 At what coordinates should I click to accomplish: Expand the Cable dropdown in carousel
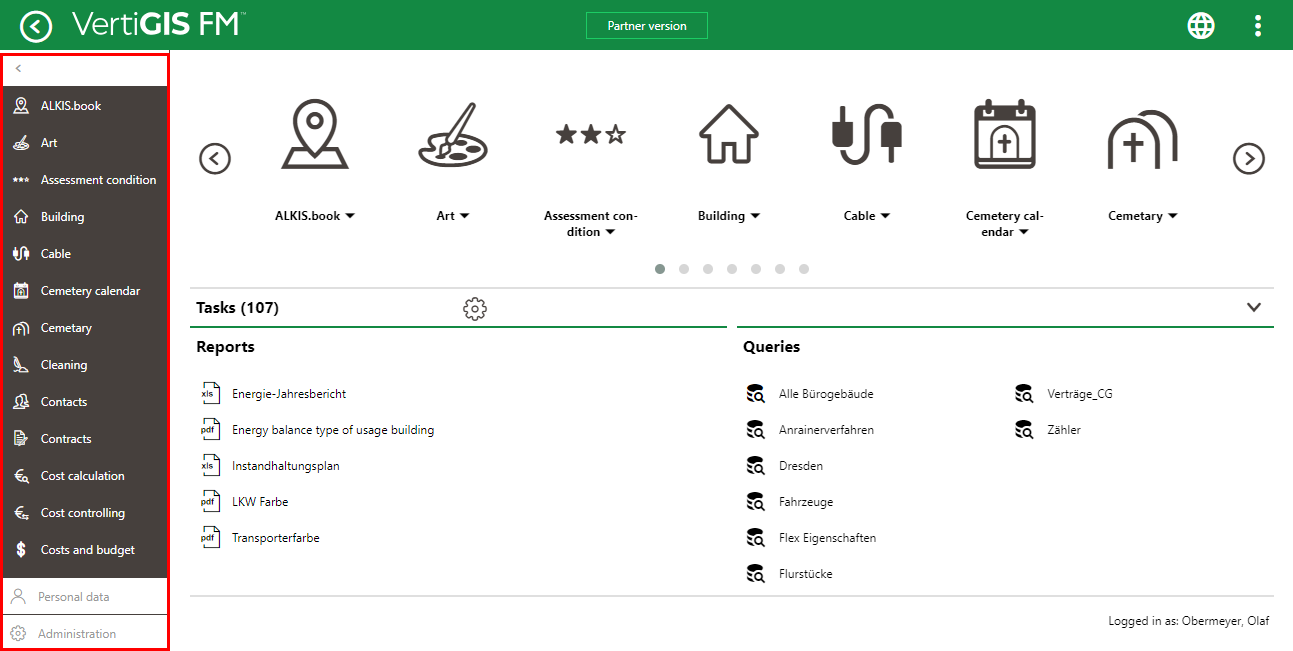[x=885, y=216]
